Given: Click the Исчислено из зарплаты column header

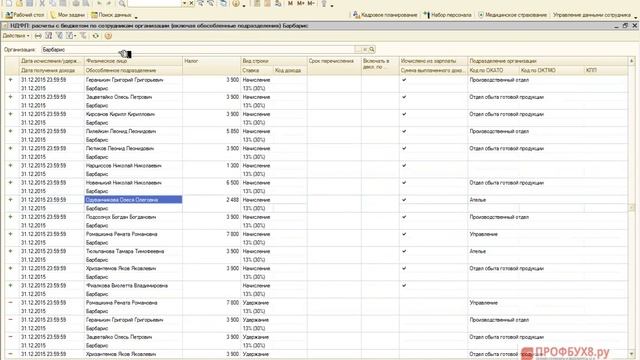Looking at the screenshot, I should (x=433, y=61).
